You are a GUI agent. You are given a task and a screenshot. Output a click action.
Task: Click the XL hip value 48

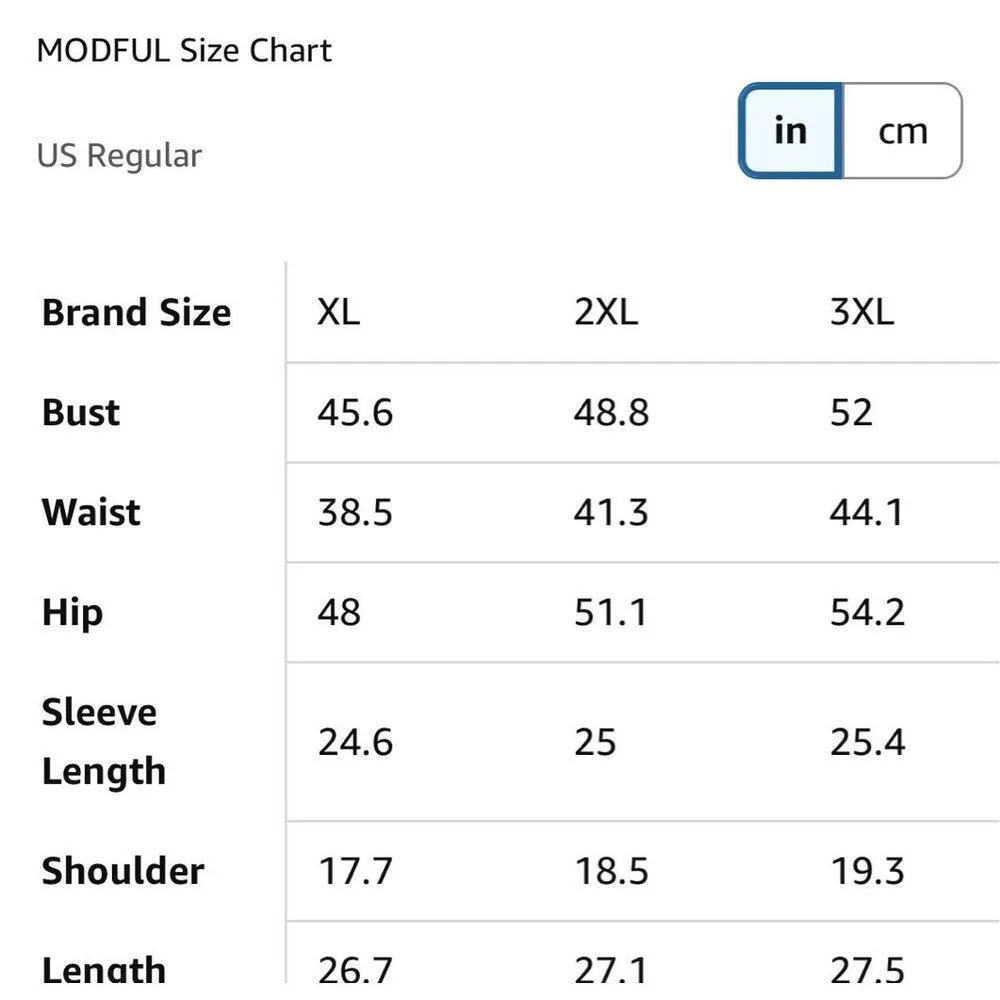(339, 613)
